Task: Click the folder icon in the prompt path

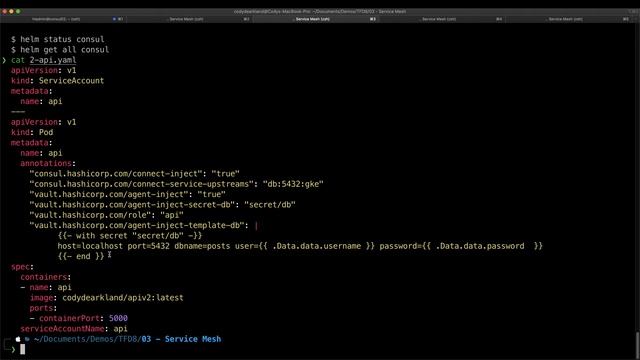Action: (27, 339)
